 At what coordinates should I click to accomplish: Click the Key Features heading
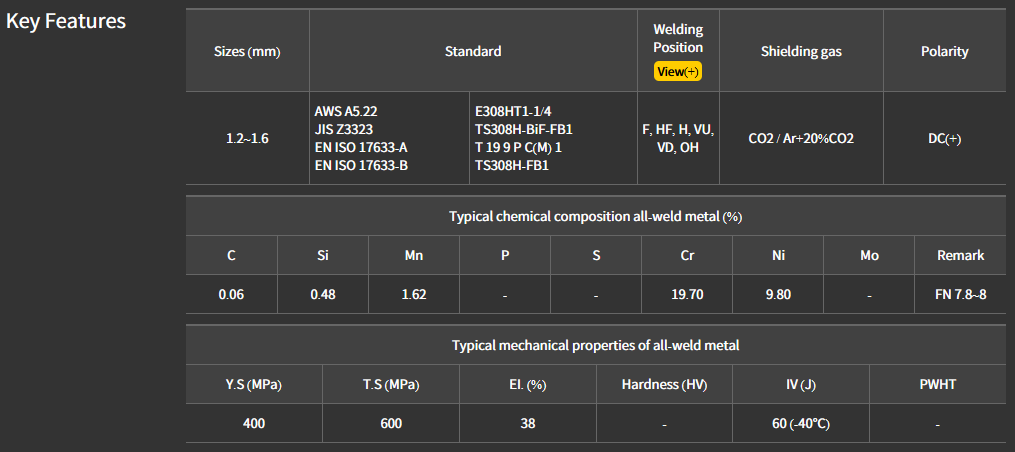(66, 21)
